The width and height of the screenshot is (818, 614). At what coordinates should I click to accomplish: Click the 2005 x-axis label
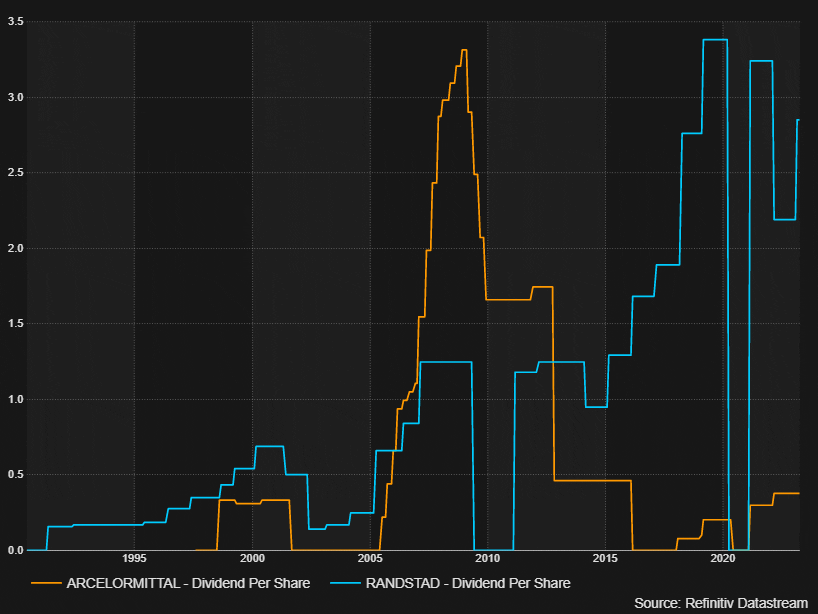(x=370, y=559)
